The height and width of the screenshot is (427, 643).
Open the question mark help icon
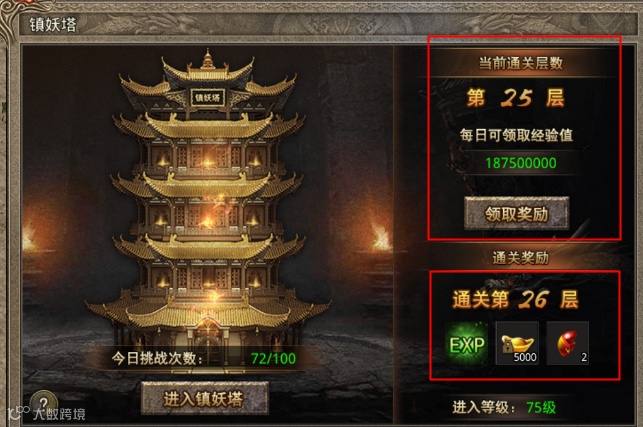click(x=43, y=402)
